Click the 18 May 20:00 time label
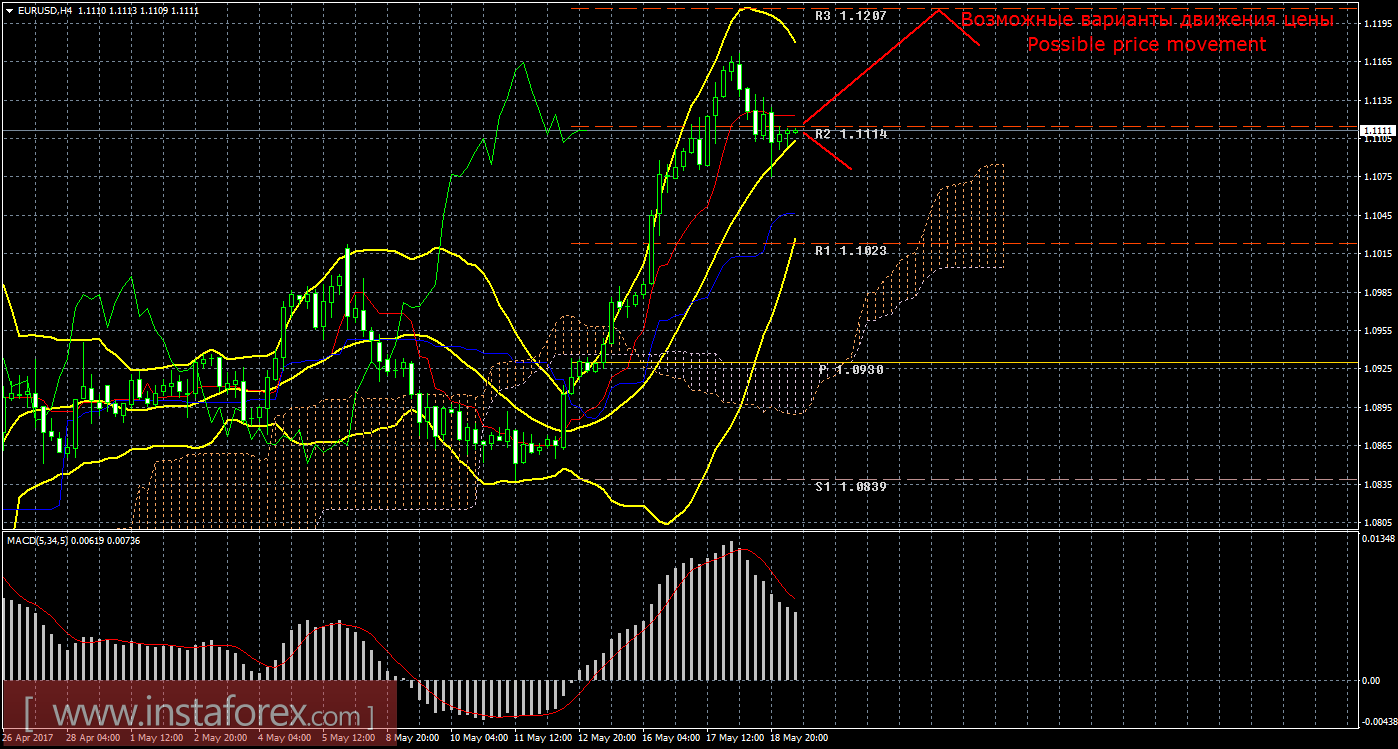 pyautogui.click(x=797, y=738)
